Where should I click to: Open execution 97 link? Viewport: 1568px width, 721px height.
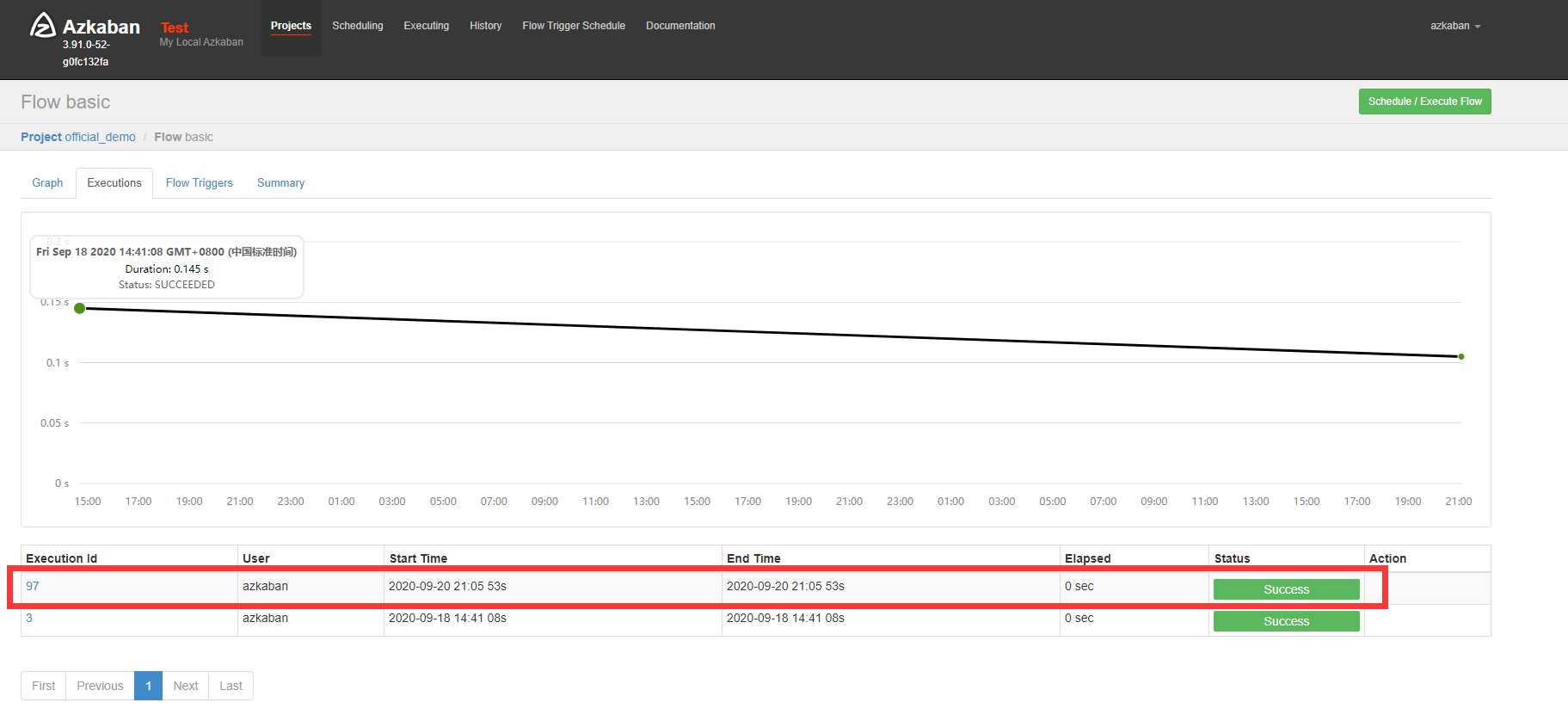pos(33,586)
